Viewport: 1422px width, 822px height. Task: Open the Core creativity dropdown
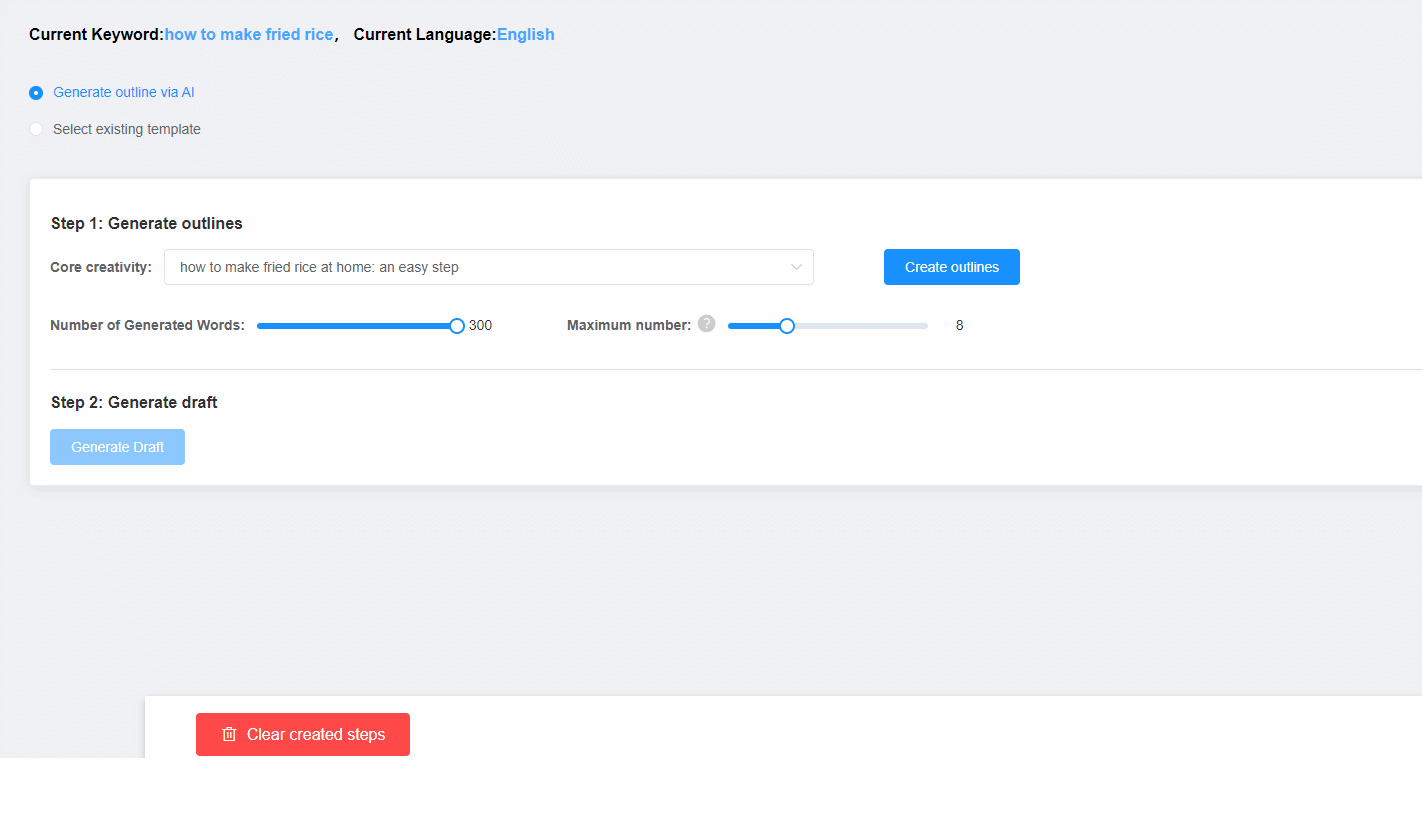point(489,267)
